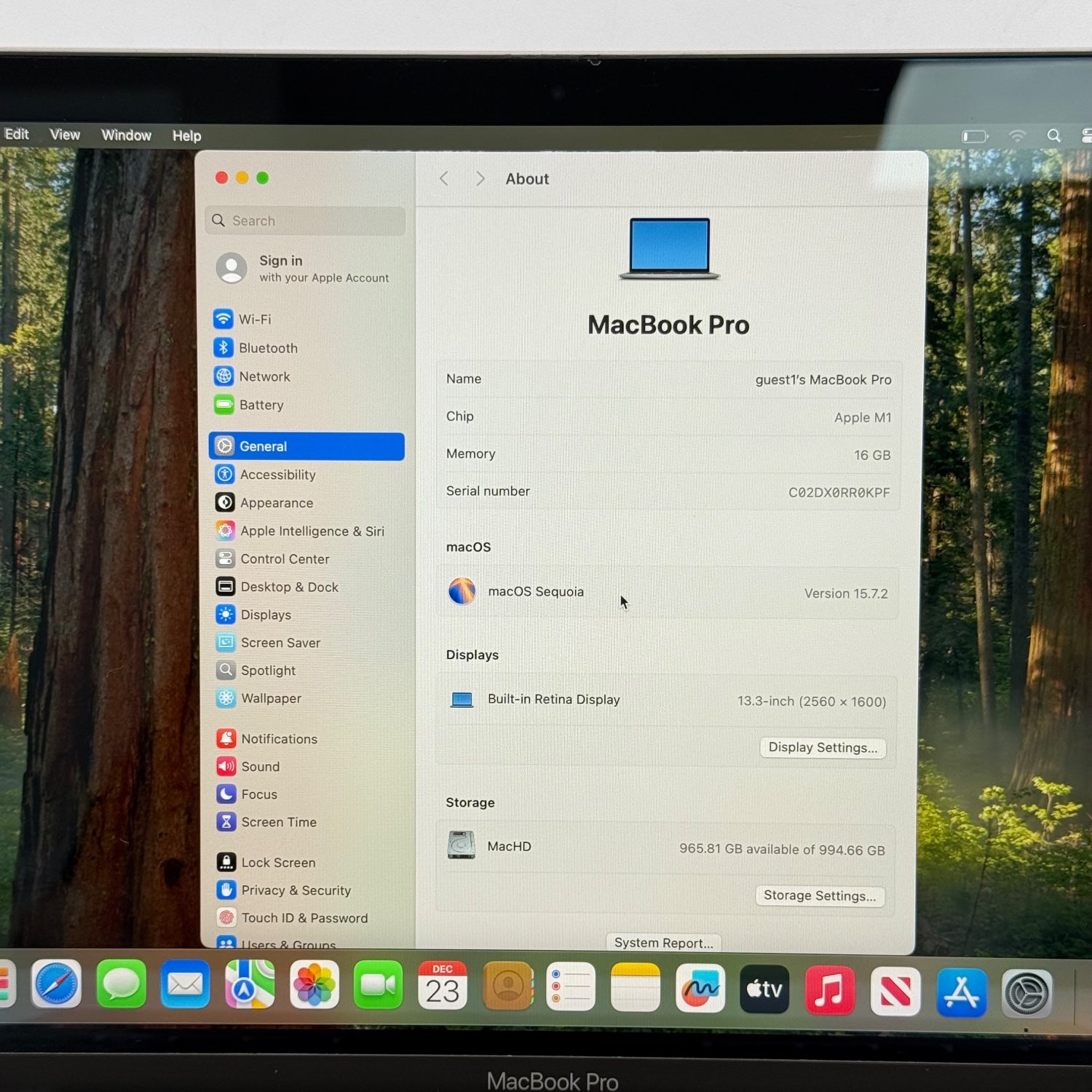Open the Help menu

coord(186,136)
